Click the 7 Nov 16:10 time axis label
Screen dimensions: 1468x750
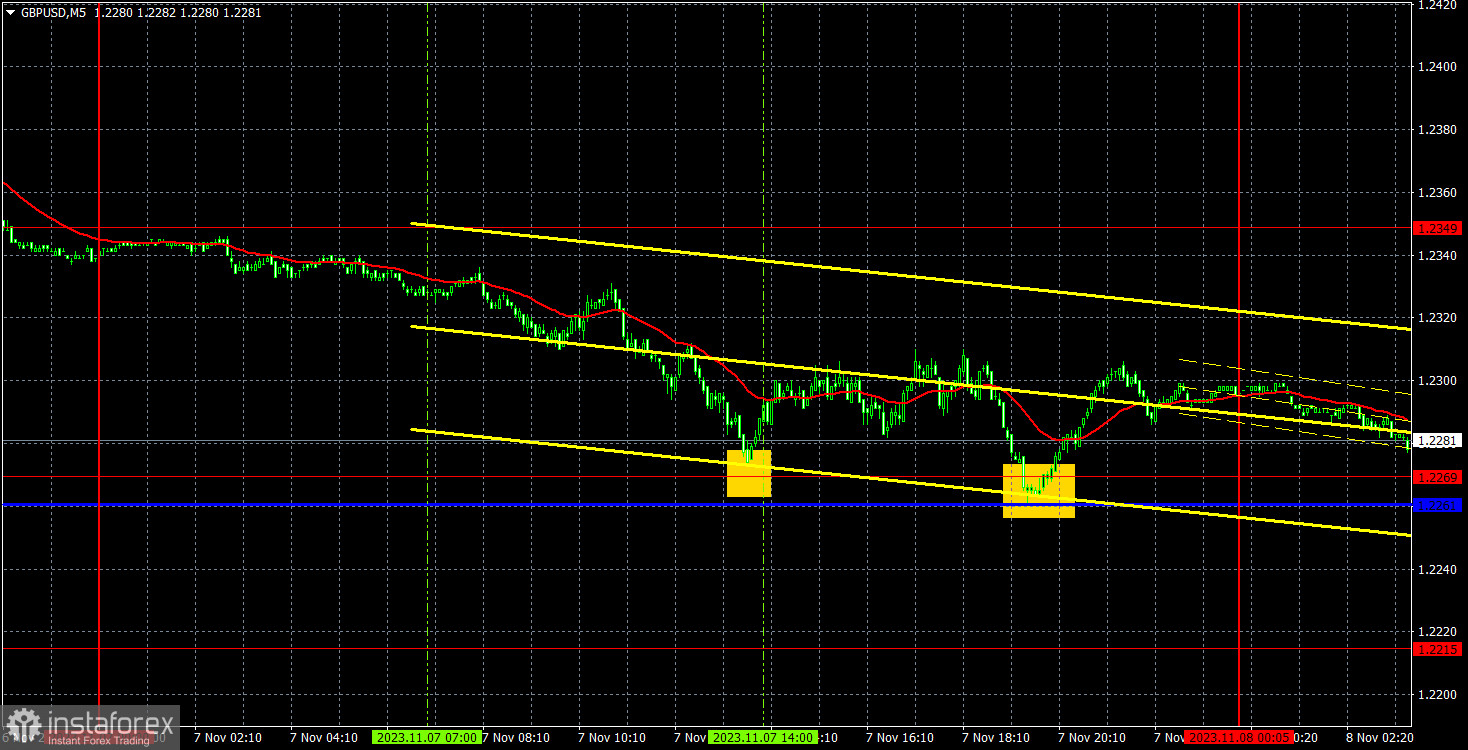(x=901, y=737)
